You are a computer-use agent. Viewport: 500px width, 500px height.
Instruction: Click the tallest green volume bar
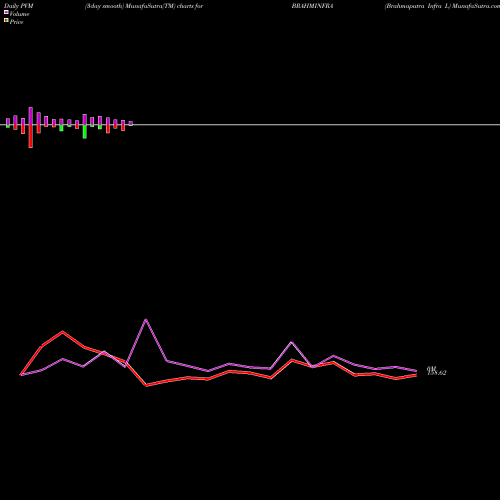point(85,132)
